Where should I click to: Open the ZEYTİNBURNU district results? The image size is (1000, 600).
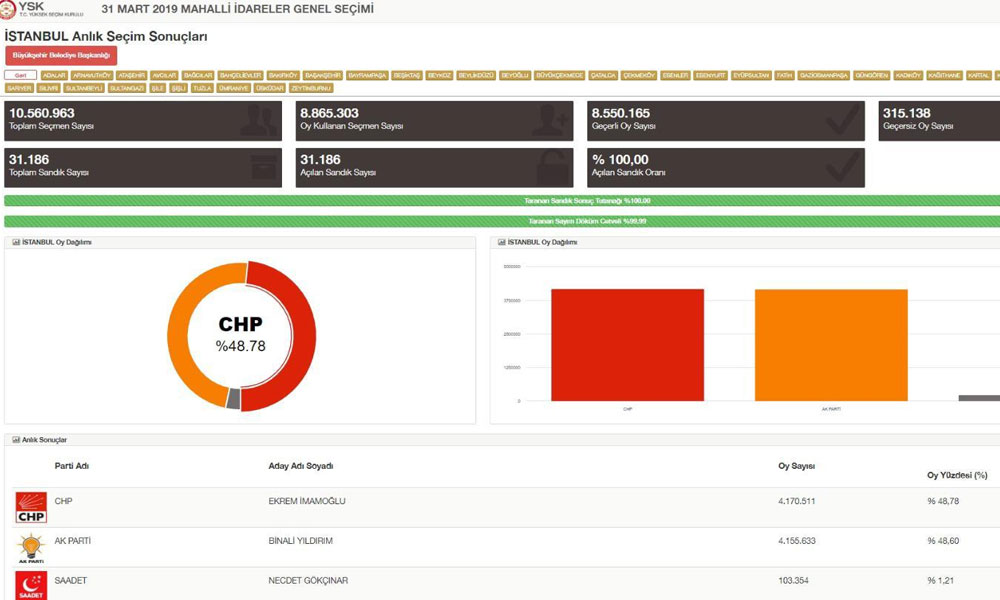(311, 88)
